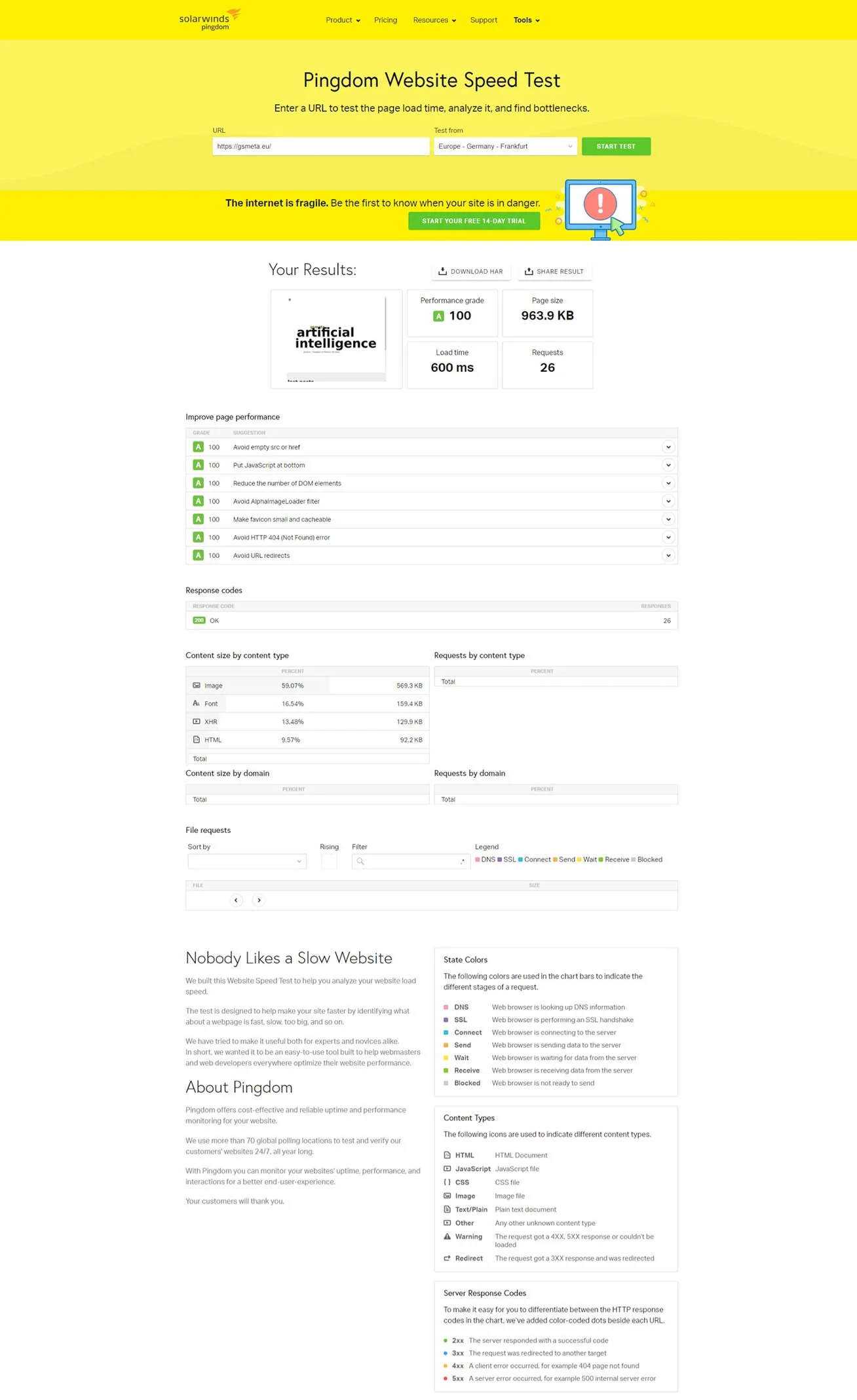
Task: Click the green Receive legend swatch
Action: click(x=601, y=860)
